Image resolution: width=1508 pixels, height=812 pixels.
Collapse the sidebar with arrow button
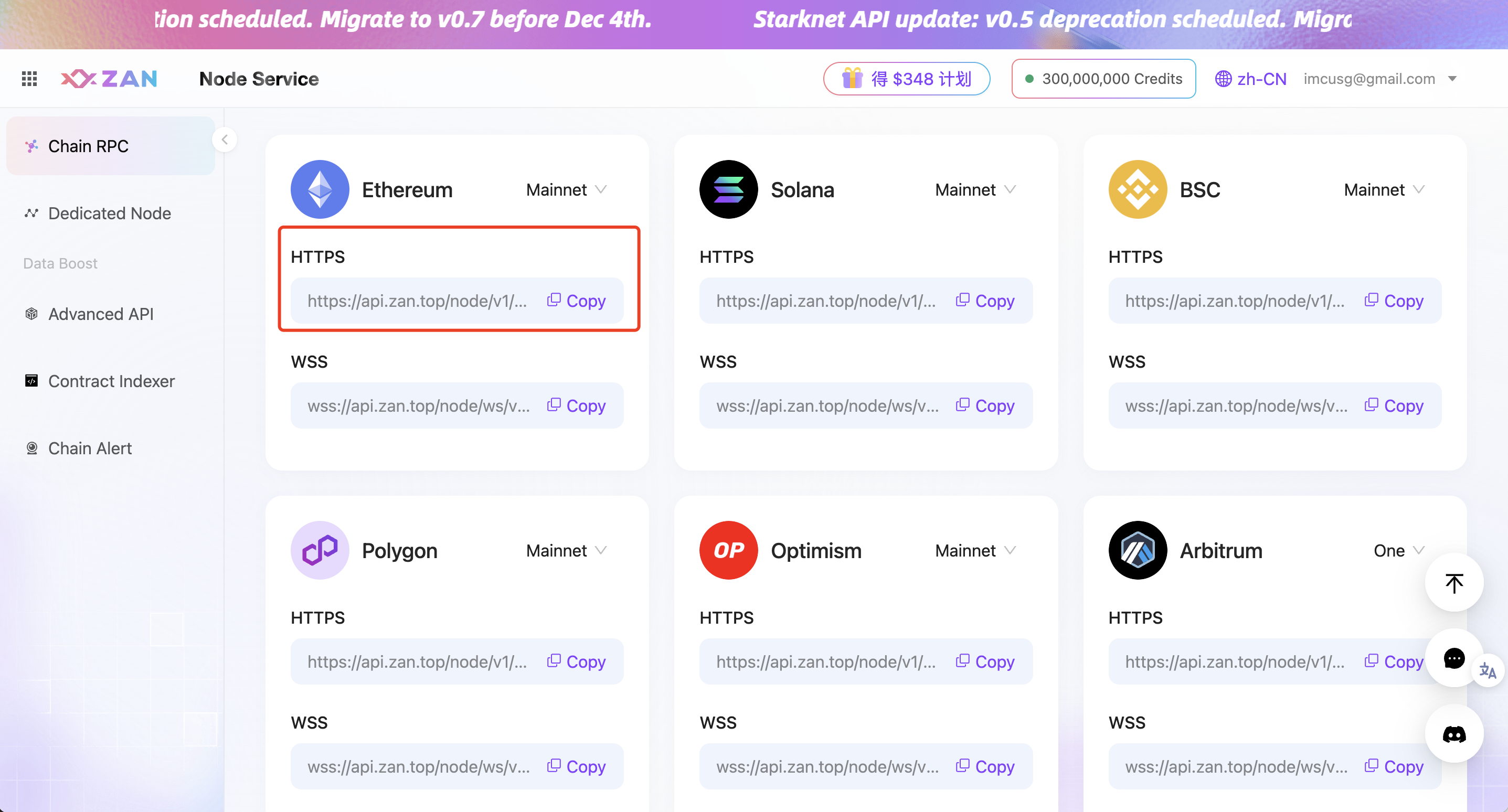coord(225,140)
